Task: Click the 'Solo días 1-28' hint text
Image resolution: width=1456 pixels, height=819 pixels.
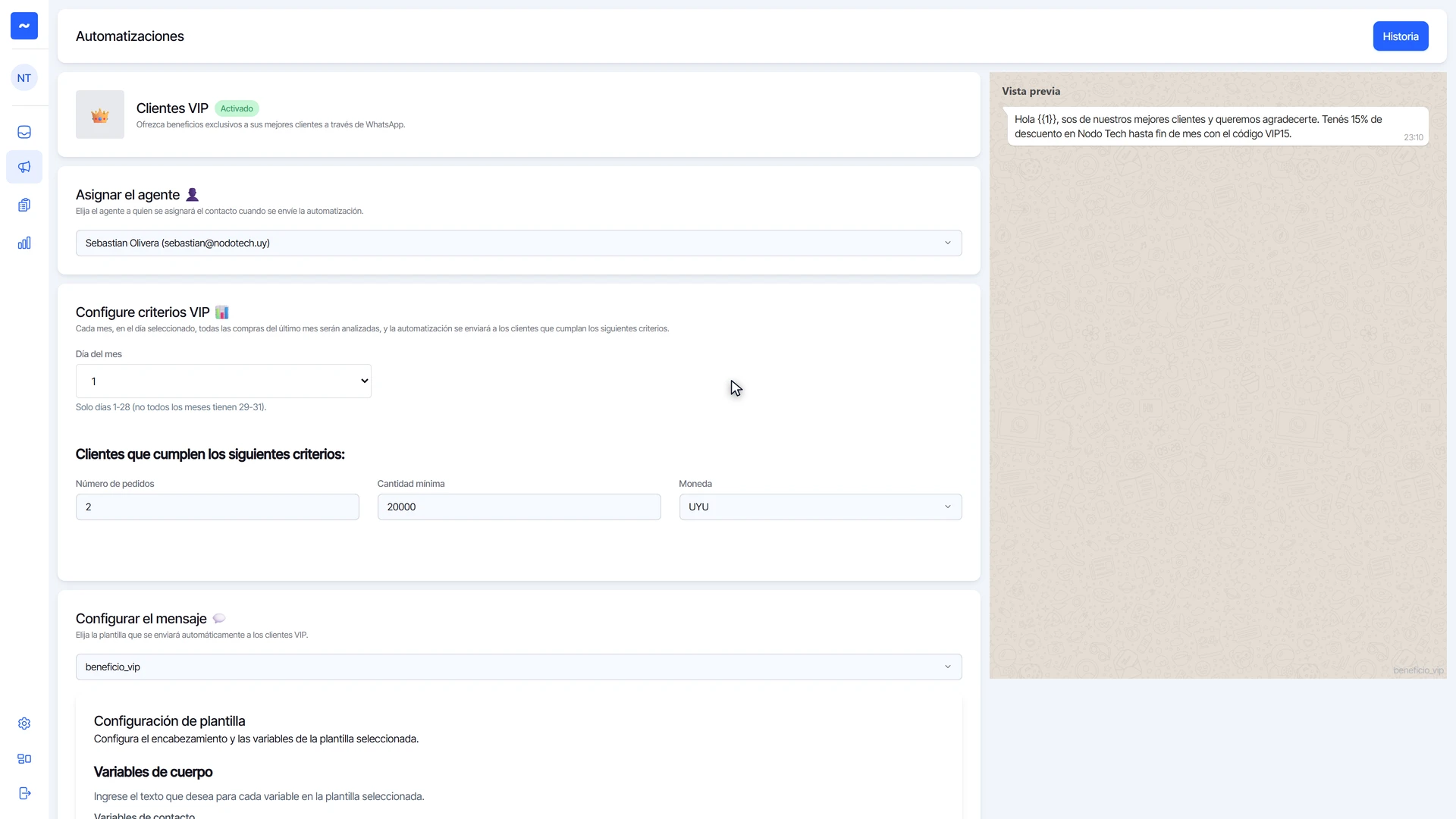Action: click(x=171, y=407)
